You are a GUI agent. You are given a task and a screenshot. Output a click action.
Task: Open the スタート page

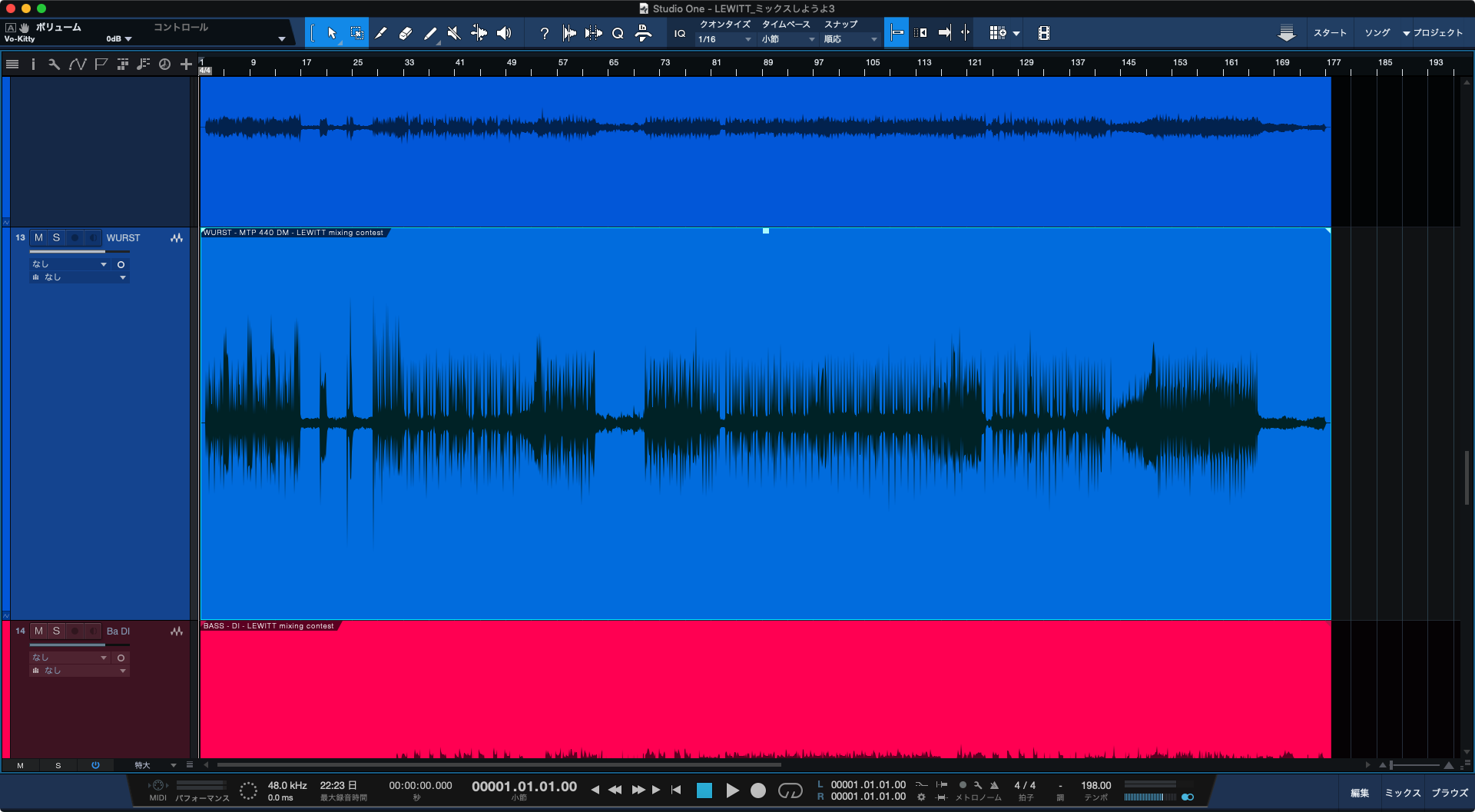1330,33
